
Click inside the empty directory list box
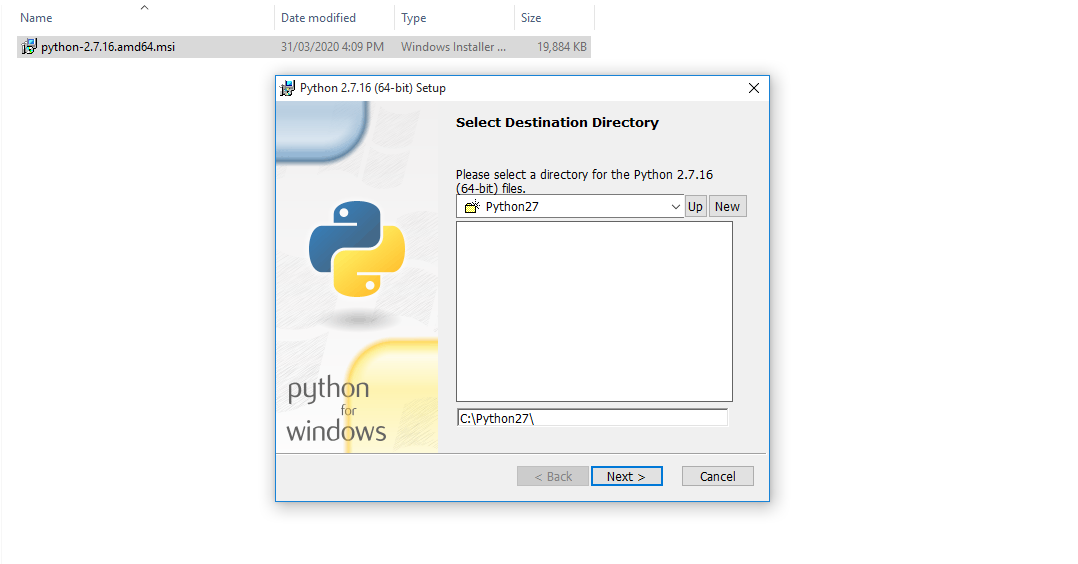(594, 311)
